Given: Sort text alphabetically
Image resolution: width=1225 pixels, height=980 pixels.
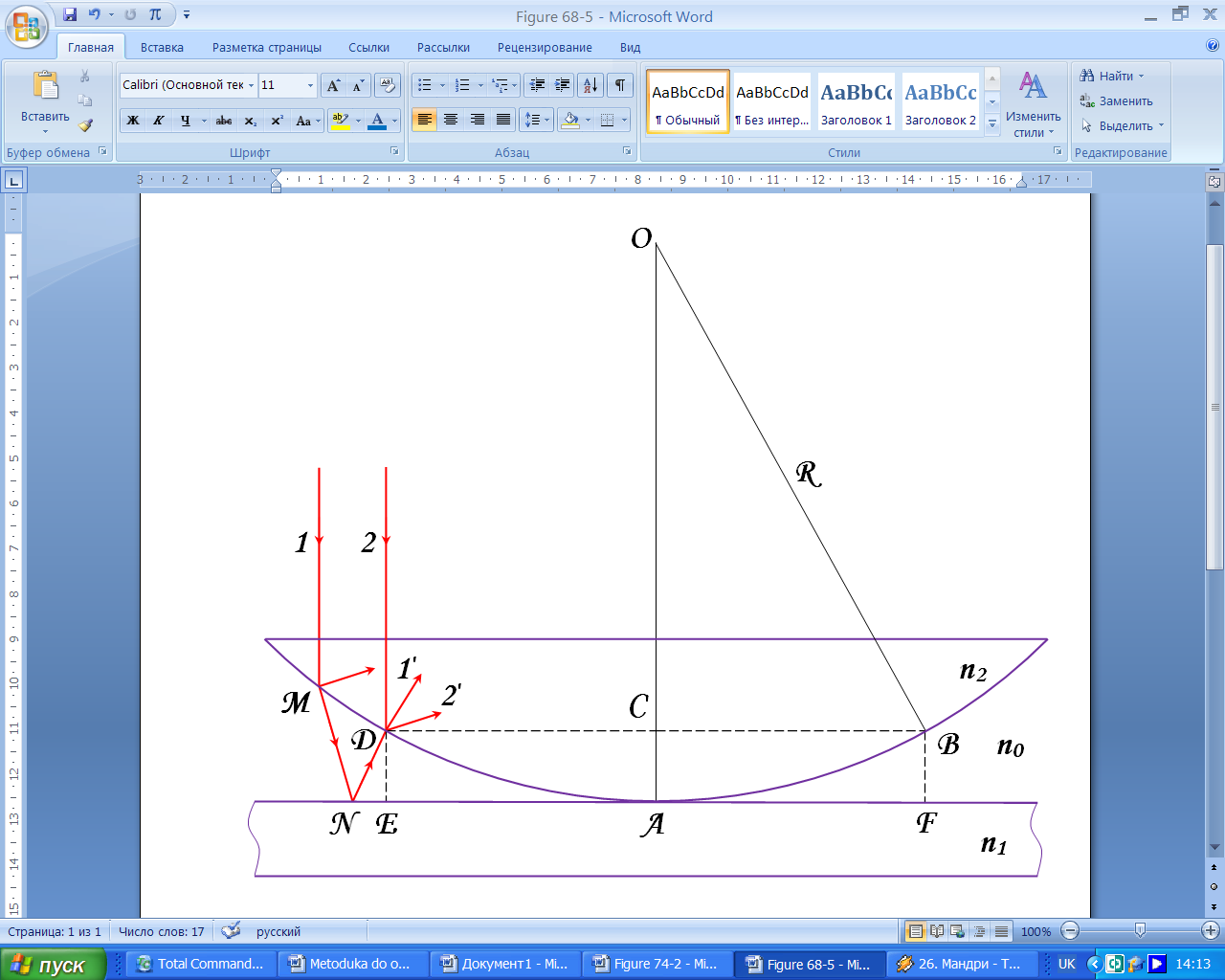Looking at the screenshot, I should [x=590, y=85].
